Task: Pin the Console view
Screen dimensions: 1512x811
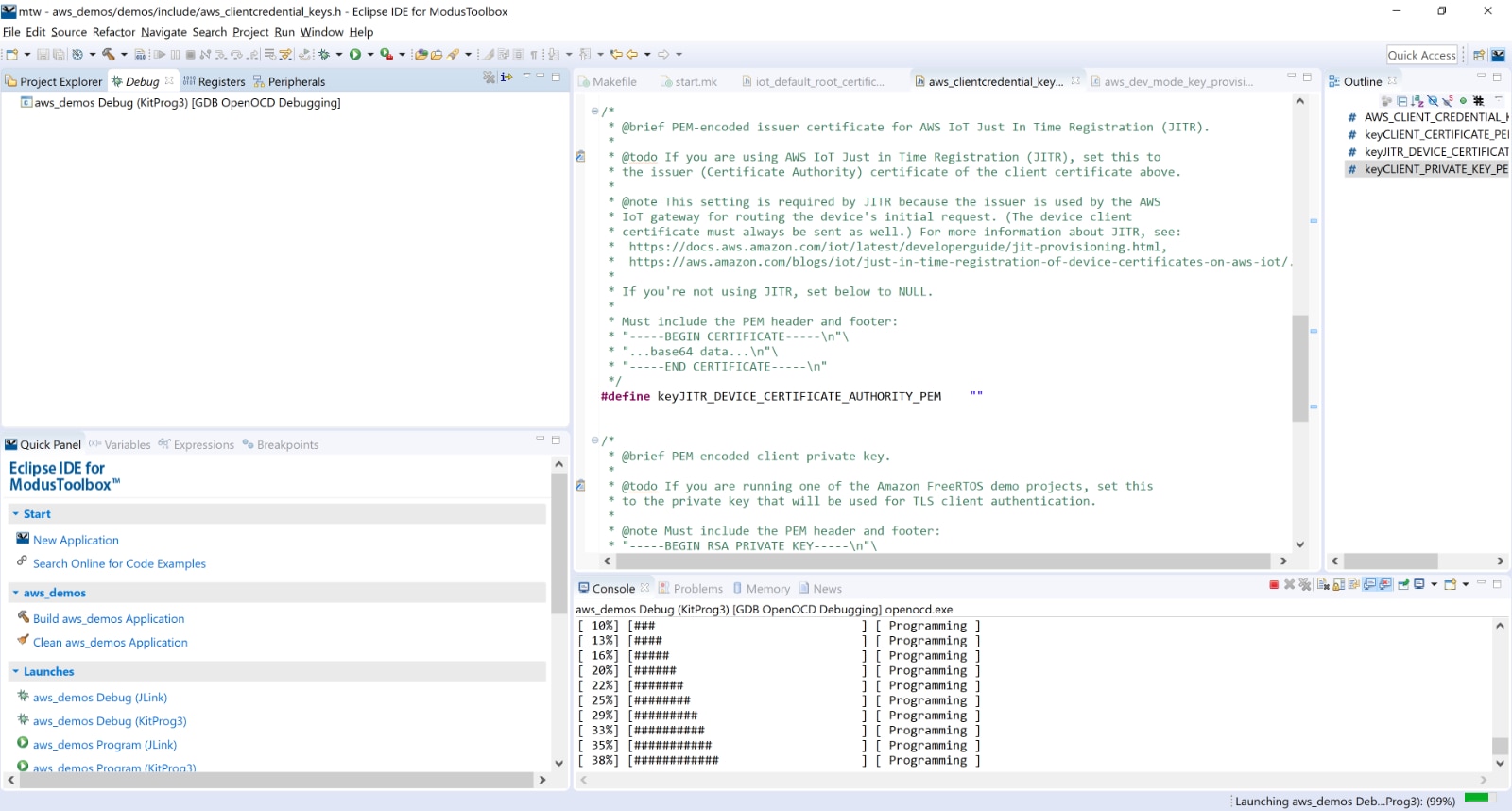Action: click(1403, 585)
